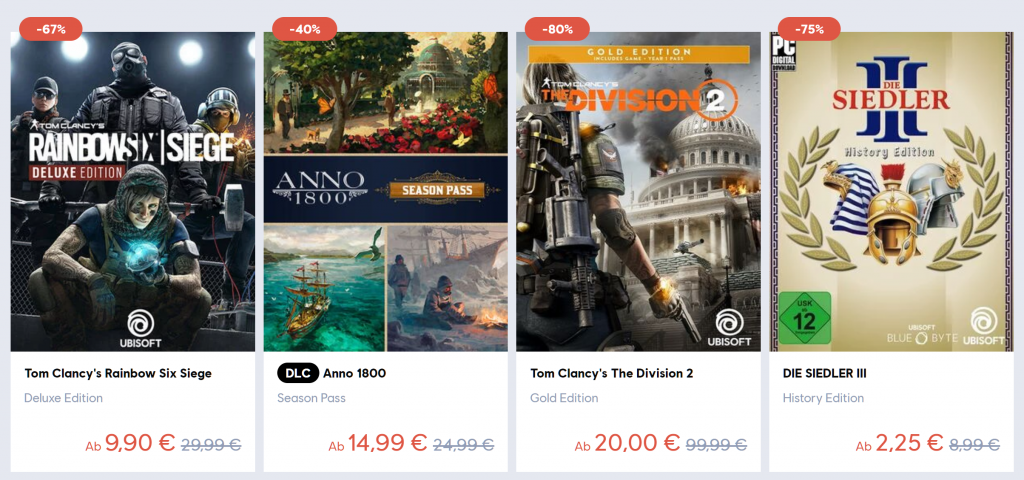This screenshot has width=1024, height=480.
Task: Click the -40% discount badge
Action: [x=304, y=29]
